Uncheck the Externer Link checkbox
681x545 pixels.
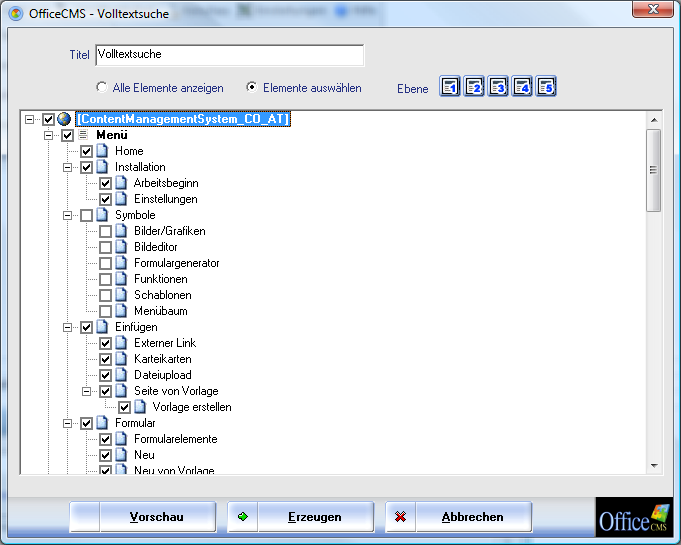click(106, 343)
